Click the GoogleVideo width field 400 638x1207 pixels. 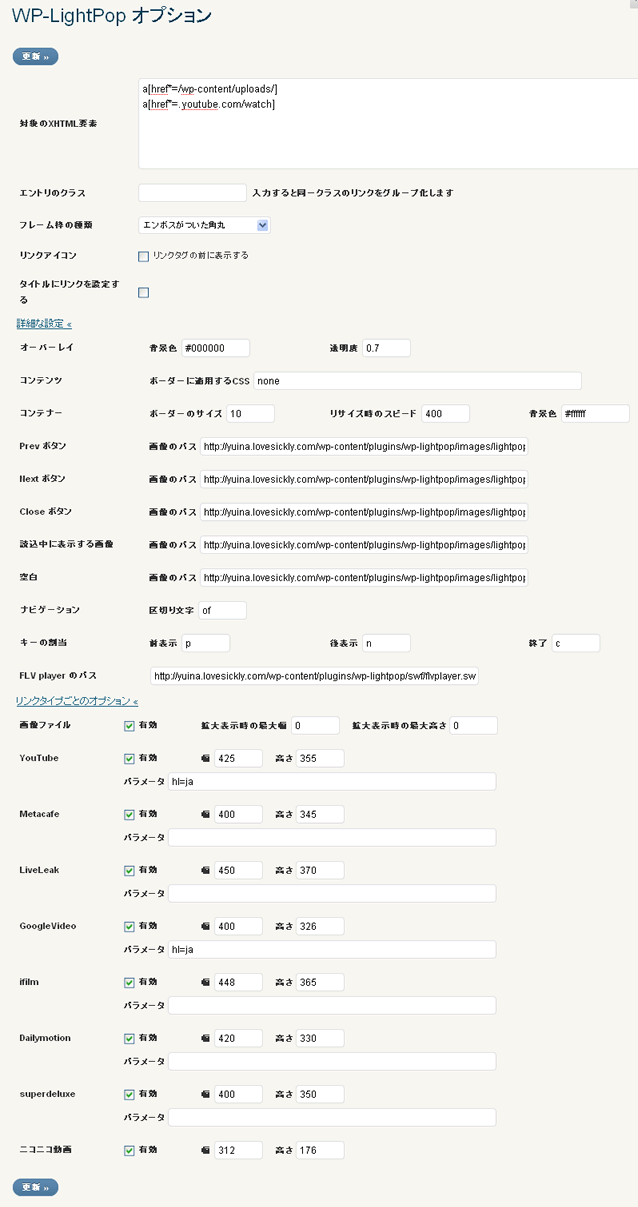pyautogui.click(x=238, y=926)
